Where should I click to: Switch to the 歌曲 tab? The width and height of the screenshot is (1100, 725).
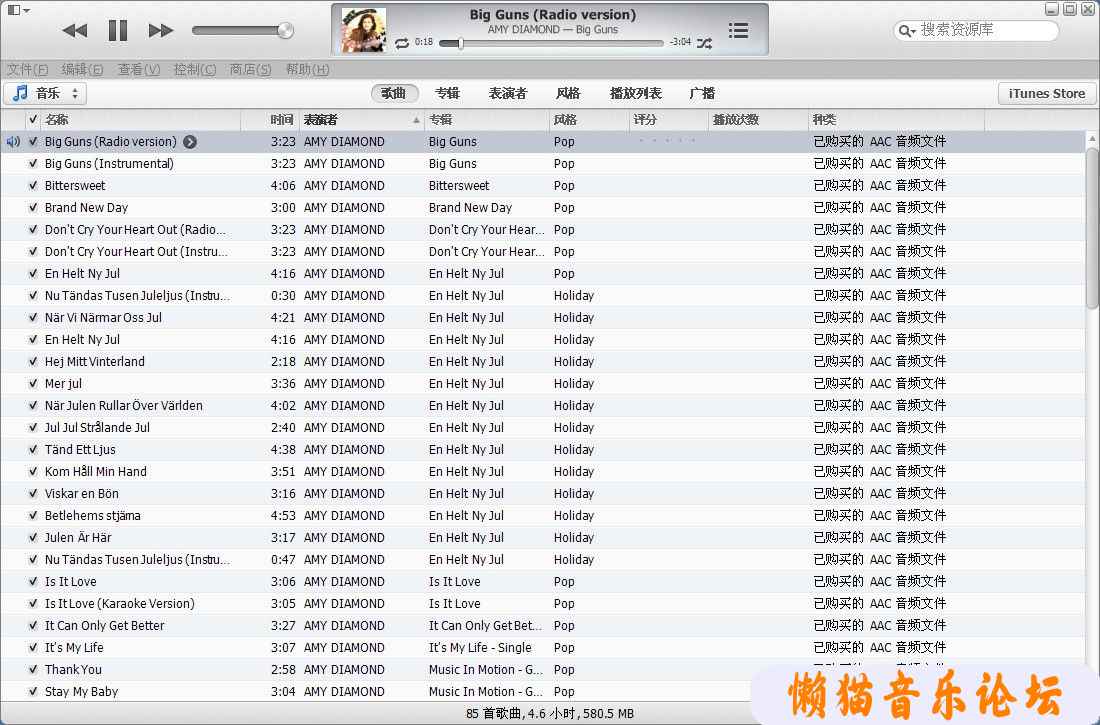[x=394, y=93]
